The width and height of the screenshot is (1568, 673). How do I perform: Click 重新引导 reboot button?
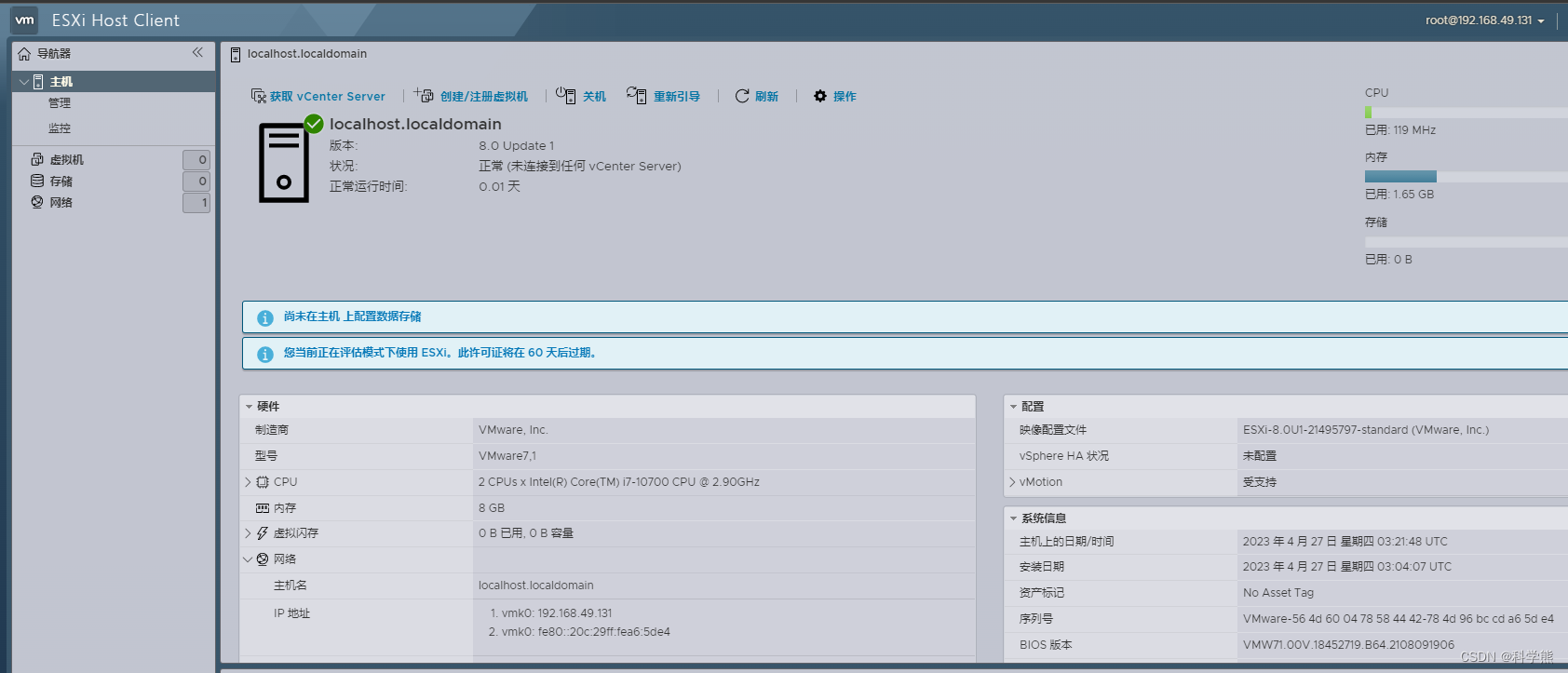click(x=663, y=96)
